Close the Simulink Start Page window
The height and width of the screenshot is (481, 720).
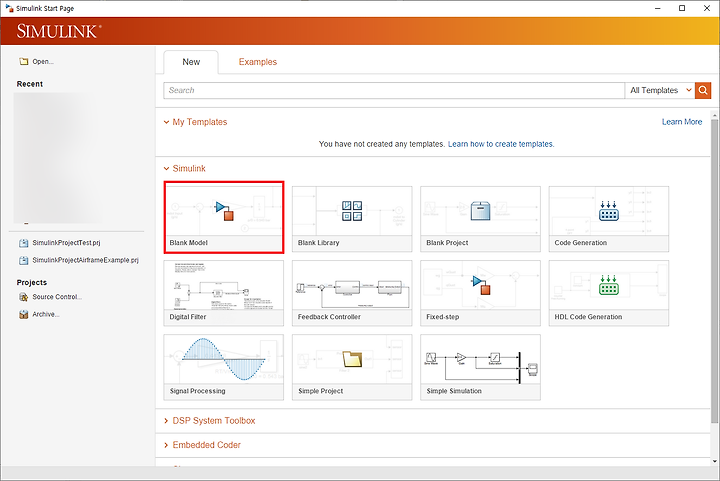click(707, 8)
